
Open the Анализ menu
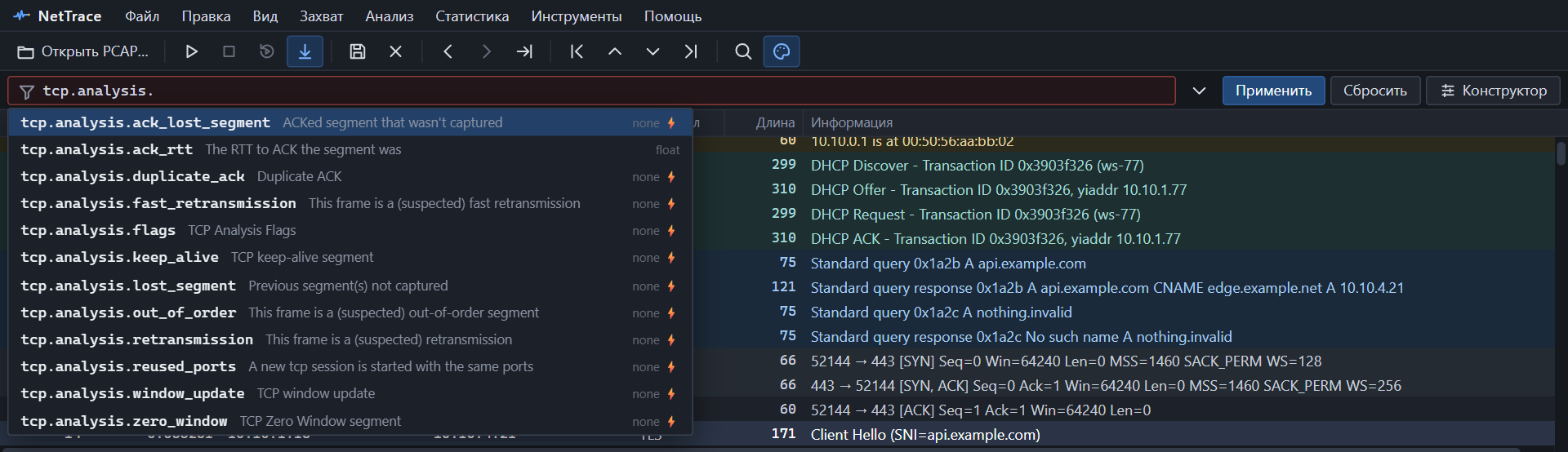390,16
